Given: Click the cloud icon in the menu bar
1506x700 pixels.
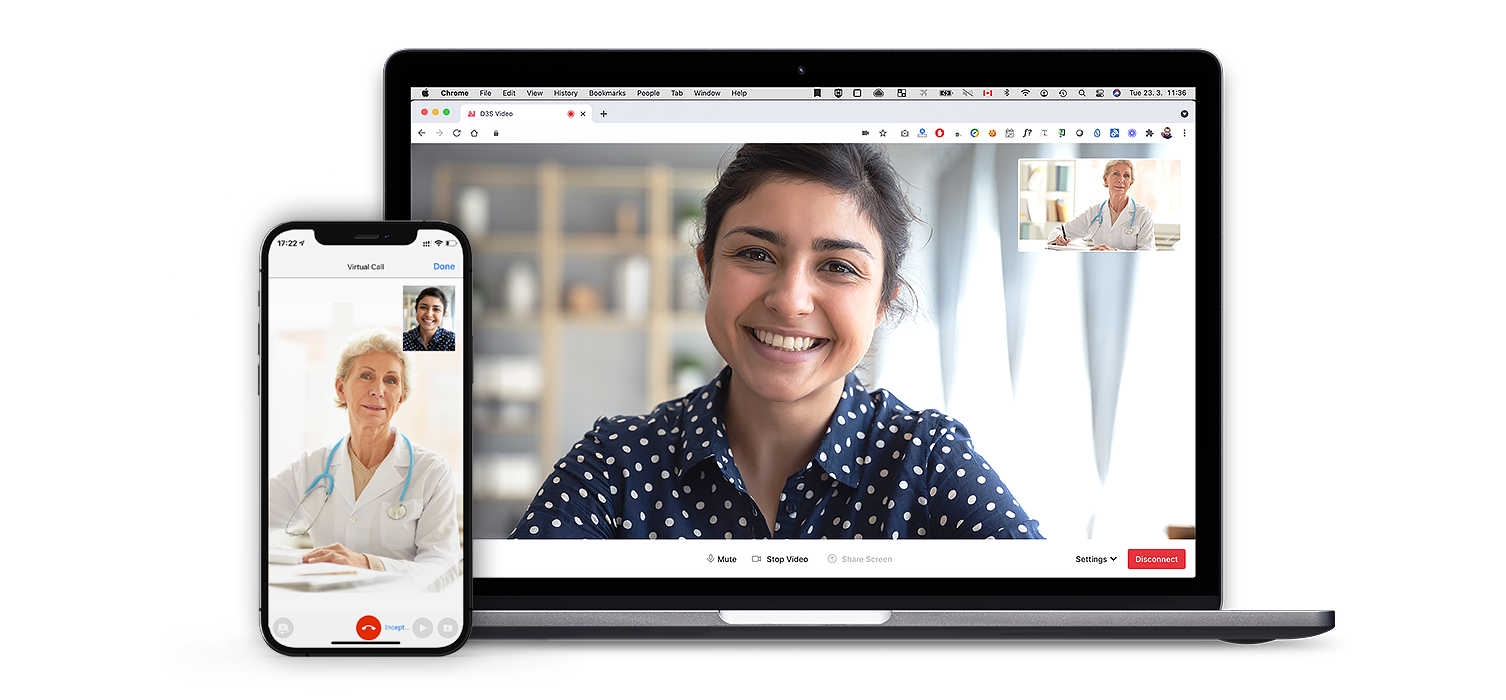Looking at the screenshot, I should click(878, 93).
